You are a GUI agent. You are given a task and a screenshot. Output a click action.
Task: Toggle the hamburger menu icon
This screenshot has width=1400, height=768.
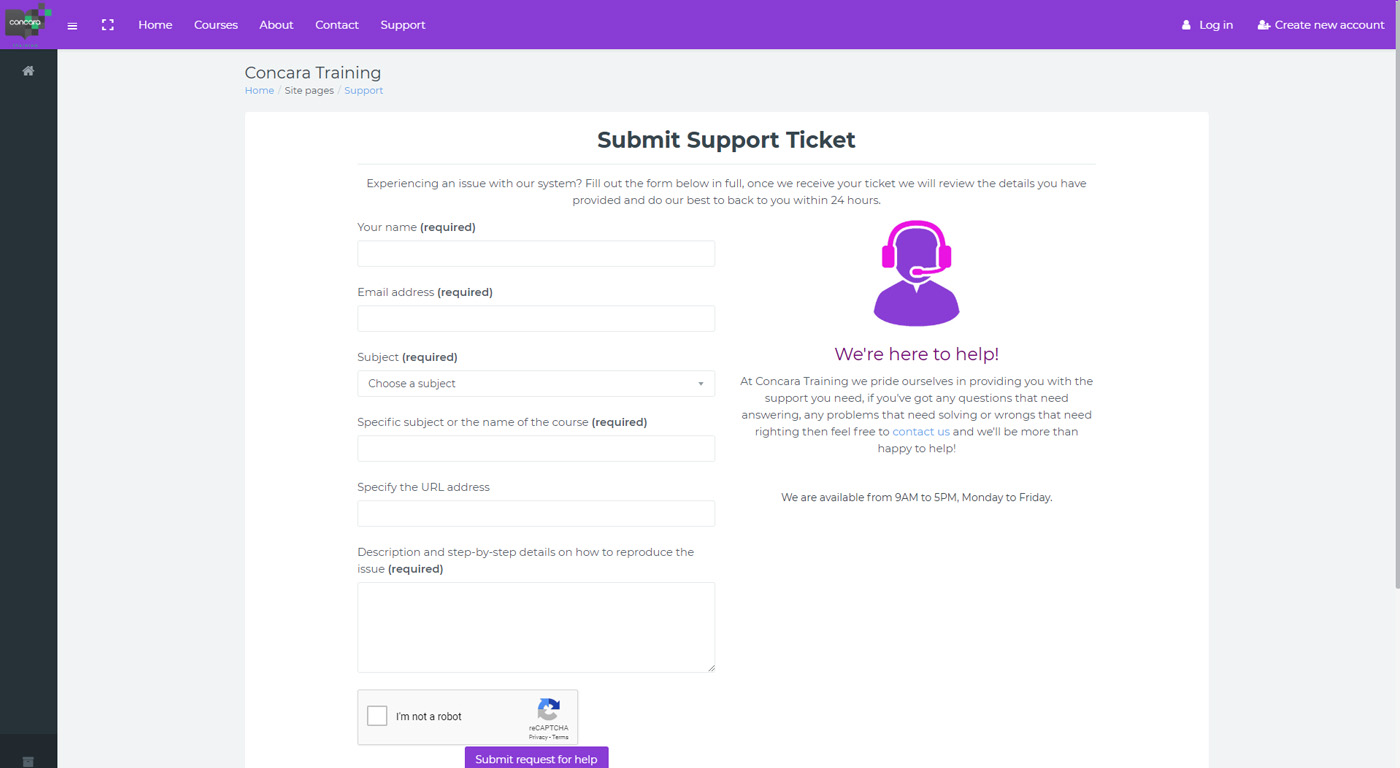pyautogui.click(x=72, y=25)
